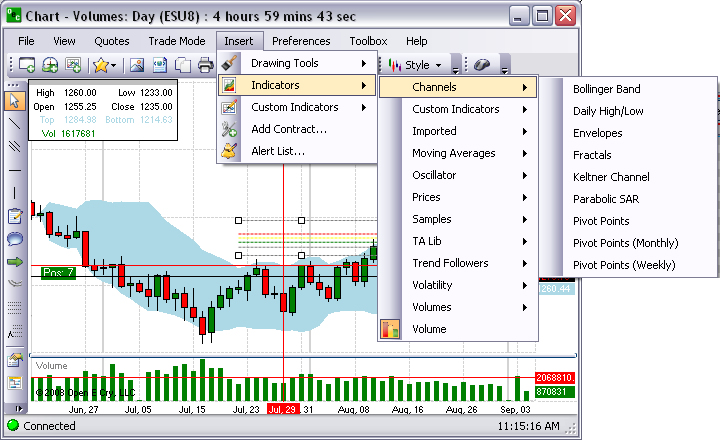The height and width of the screenshot is (440, 720).
Task: Click the printer icon in the toolbar
Action: 205,65
